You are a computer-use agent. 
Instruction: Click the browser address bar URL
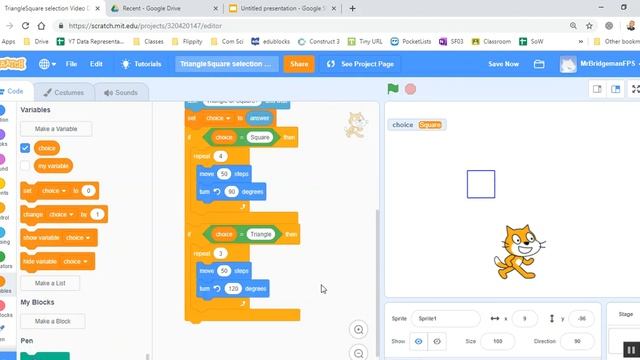[x=145, y=26]
